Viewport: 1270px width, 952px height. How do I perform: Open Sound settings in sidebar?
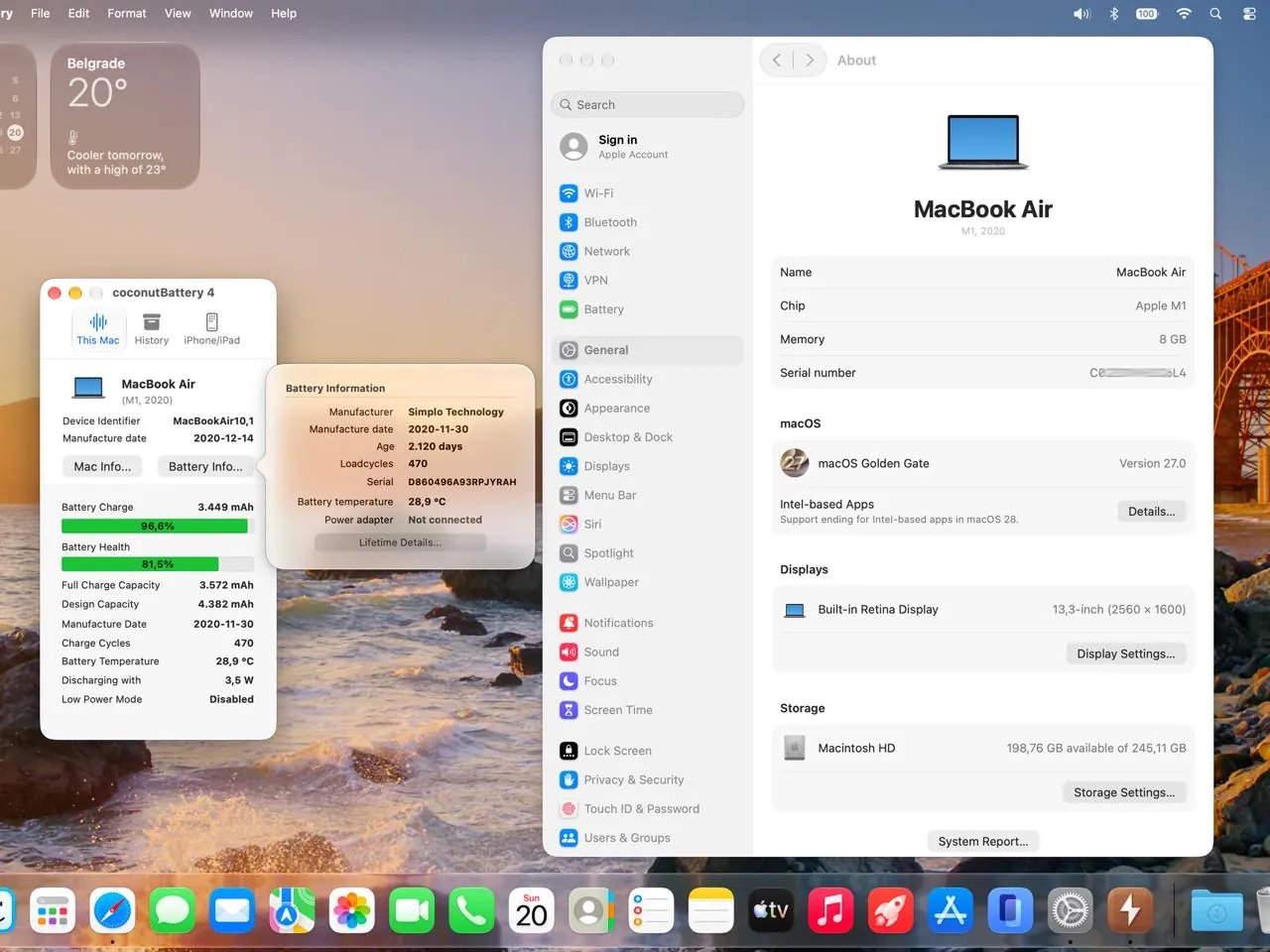point(648,652)
